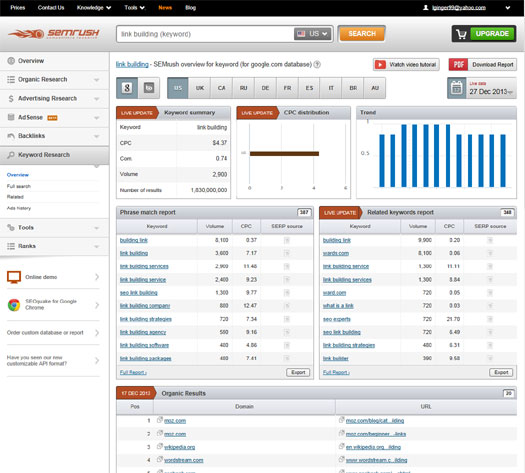This screenshot has width=525, height=473.
Task: Click the green UPGRADE button
Action: tap(492, 34)
